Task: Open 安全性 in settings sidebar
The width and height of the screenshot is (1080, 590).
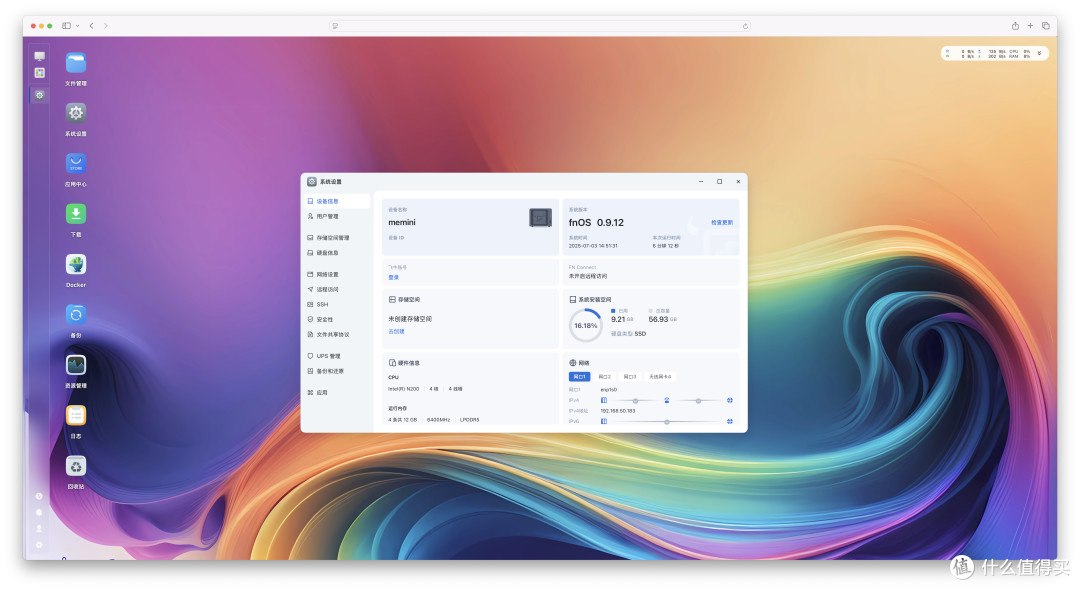Action: coord(337,319)
